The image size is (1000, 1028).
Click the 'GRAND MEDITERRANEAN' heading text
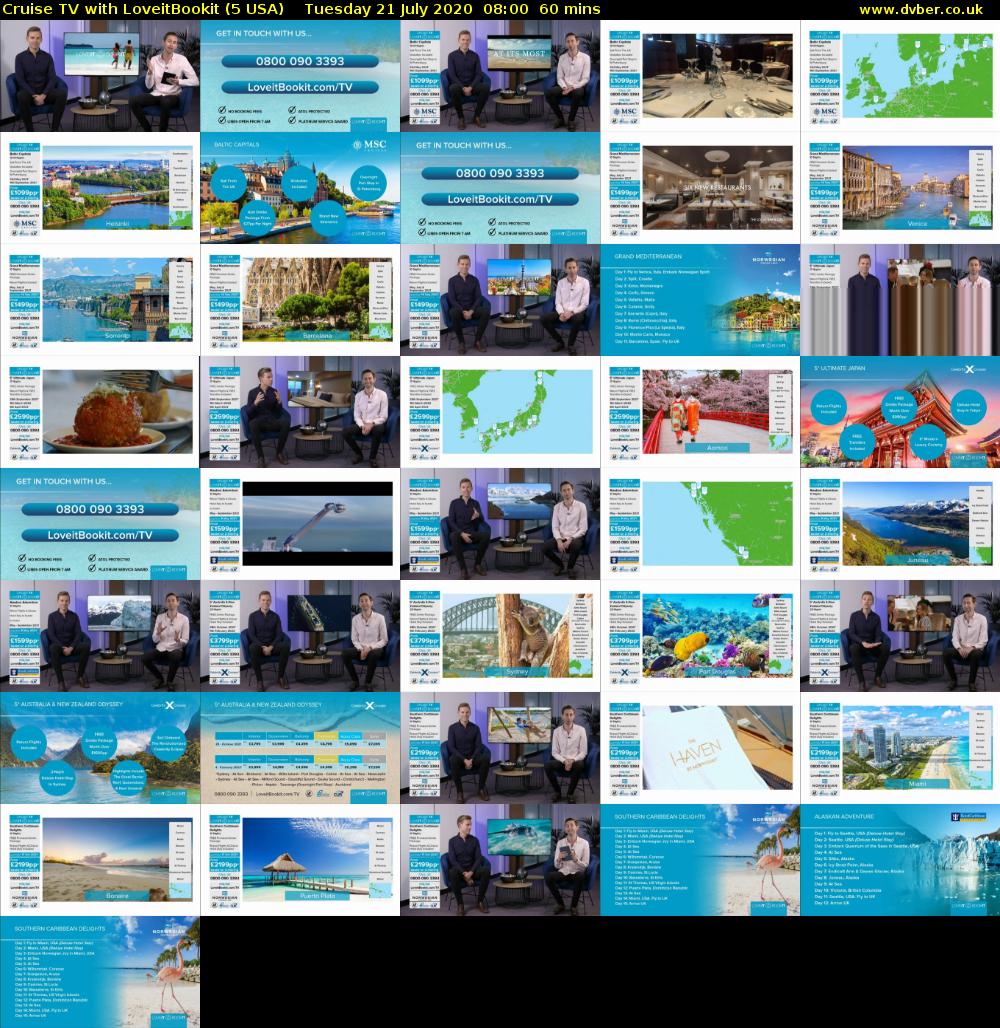click(648, 256)
